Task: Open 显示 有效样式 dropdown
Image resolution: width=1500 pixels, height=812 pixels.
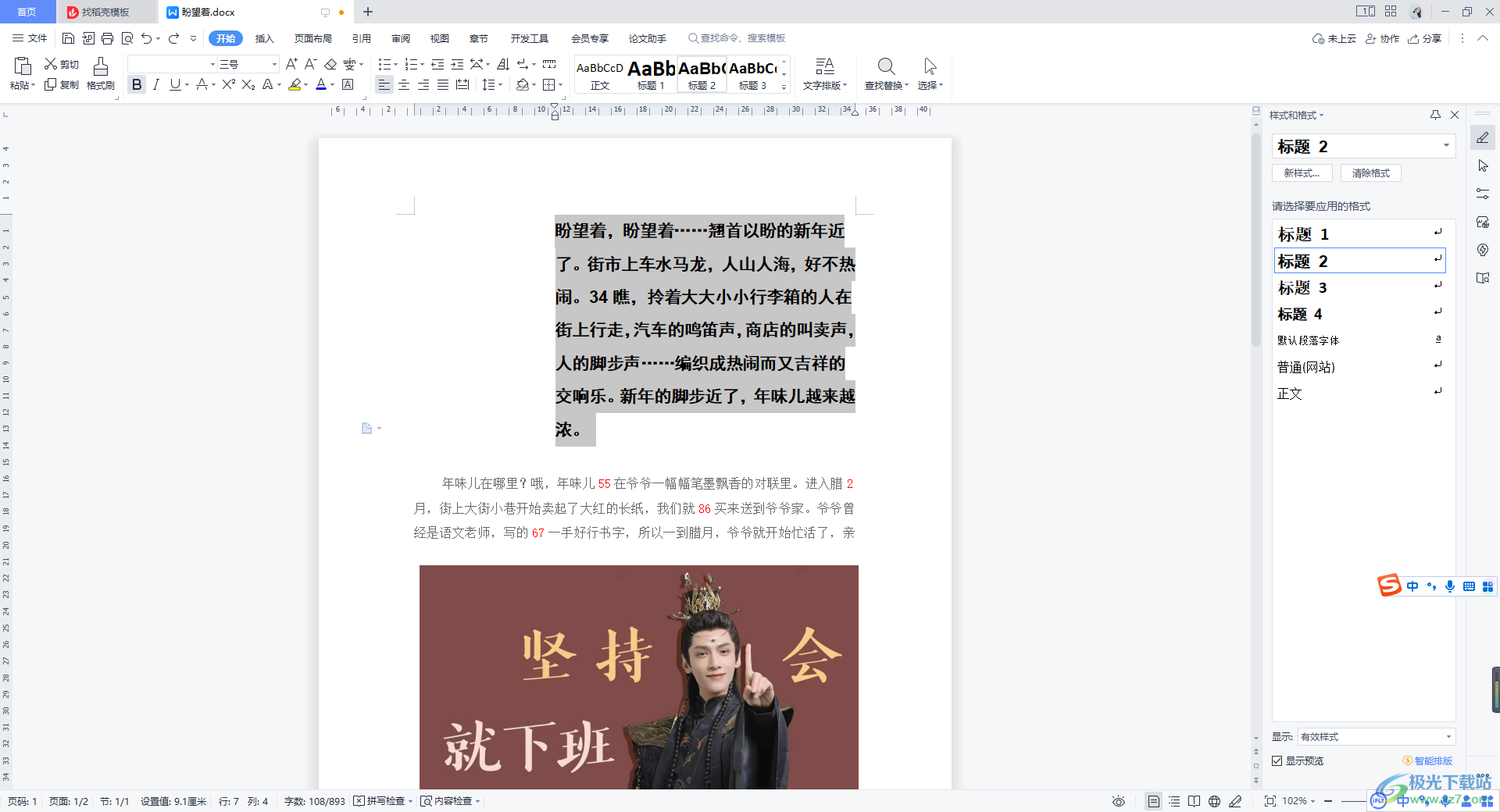Action: 1376,736
